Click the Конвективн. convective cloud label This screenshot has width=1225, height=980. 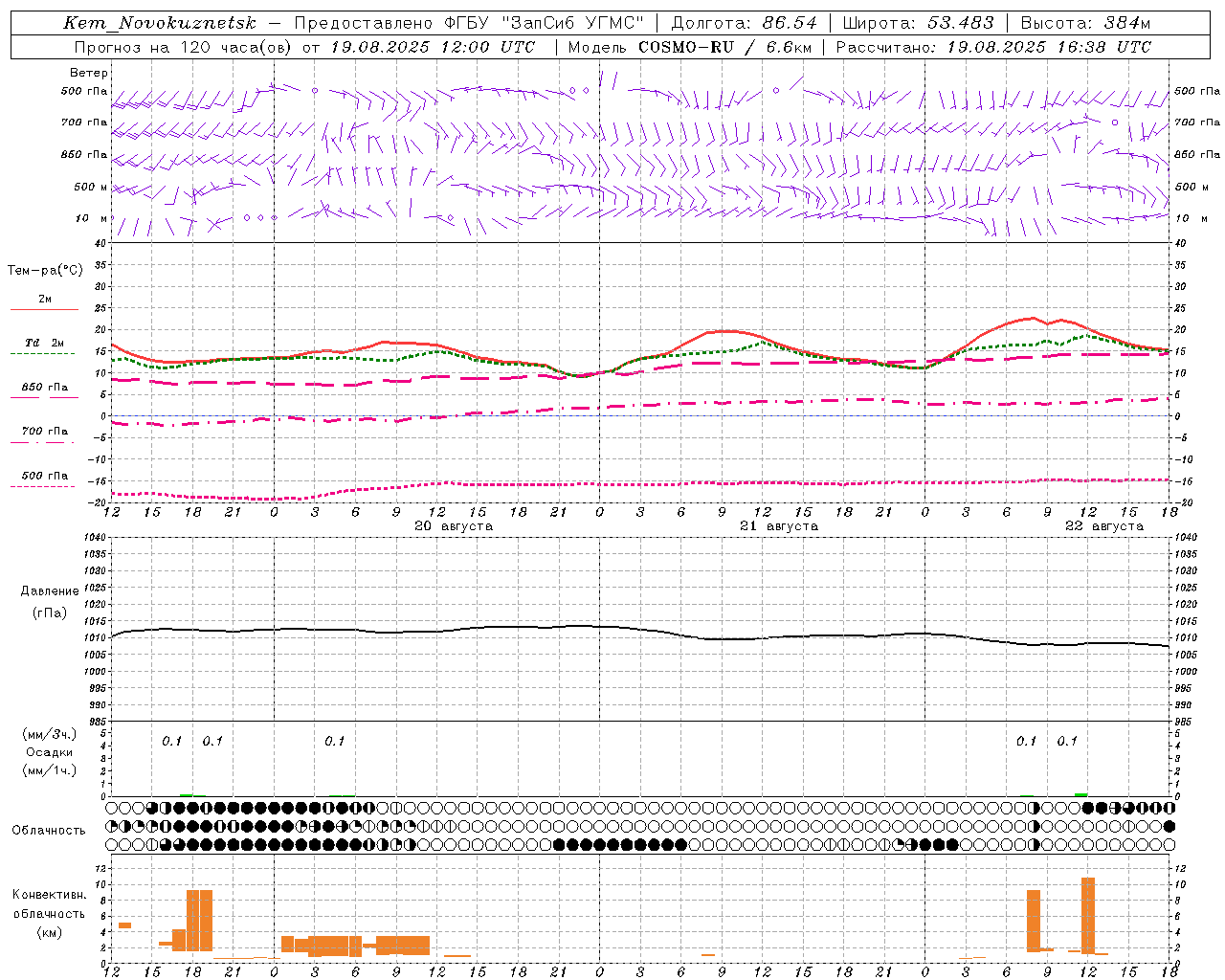[x=50, y=895]
